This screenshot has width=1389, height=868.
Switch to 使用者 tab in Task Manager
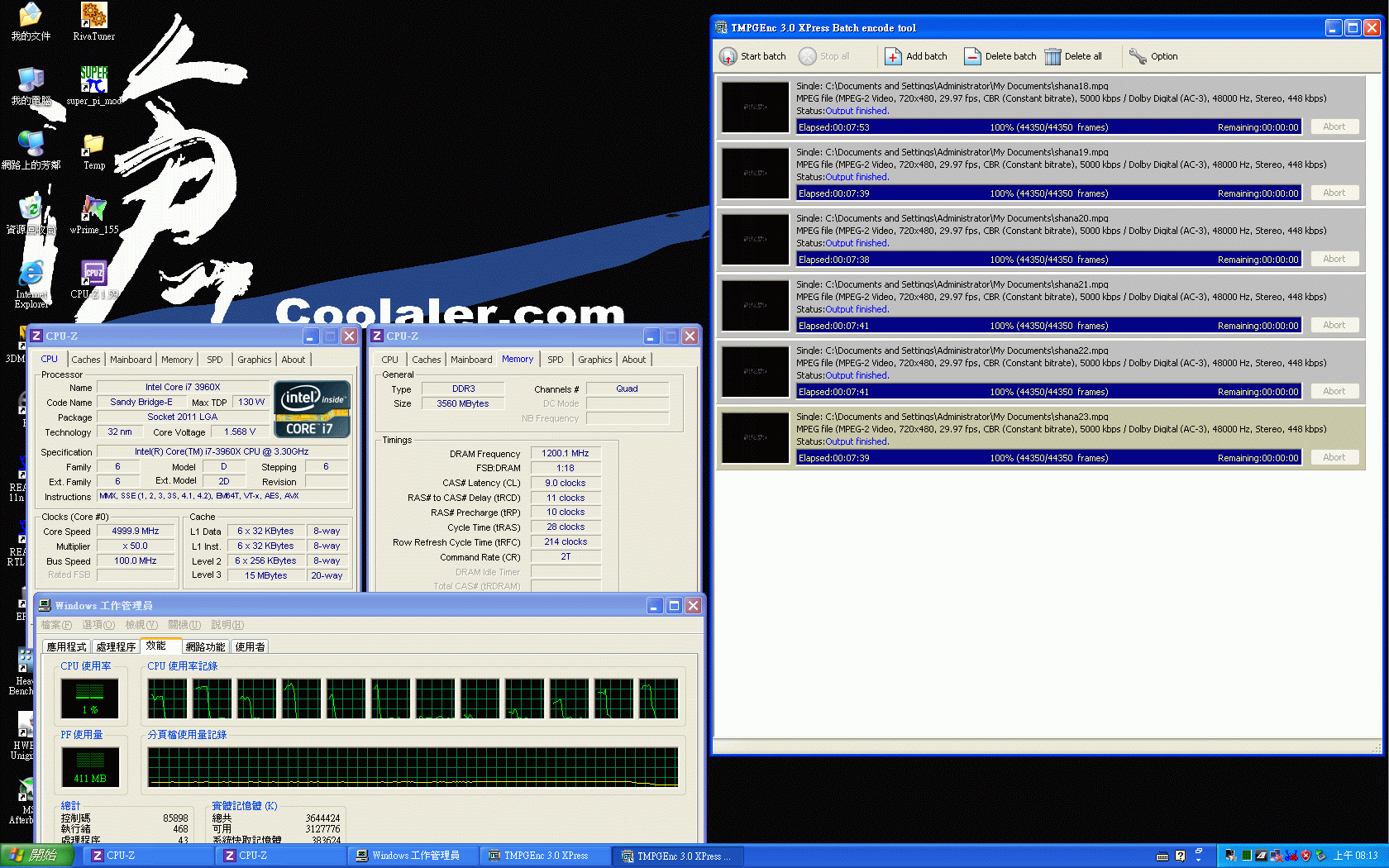(x=250, y=646)
